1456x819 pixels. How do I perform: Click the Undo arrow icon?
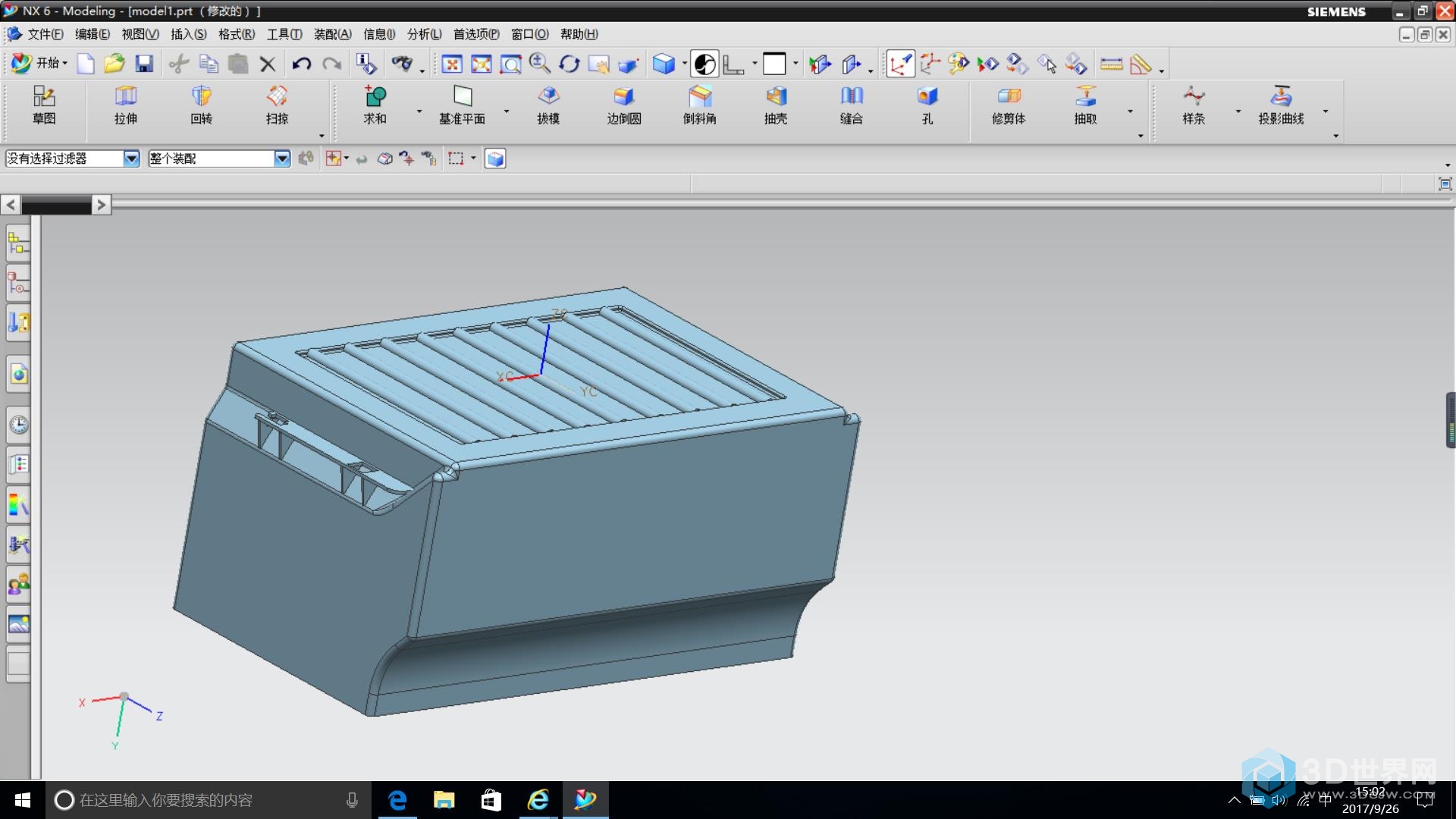click(x=302, y=64)
